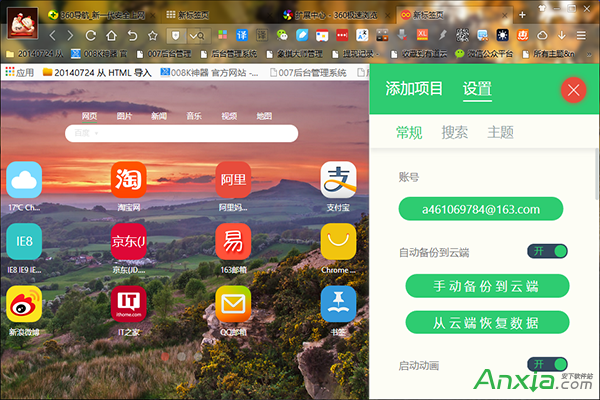Image resolution: width=600 pixels, height=400 pixels.
Task: Click the account a461069784@163.com button
Action: click(x=481, y=209)
